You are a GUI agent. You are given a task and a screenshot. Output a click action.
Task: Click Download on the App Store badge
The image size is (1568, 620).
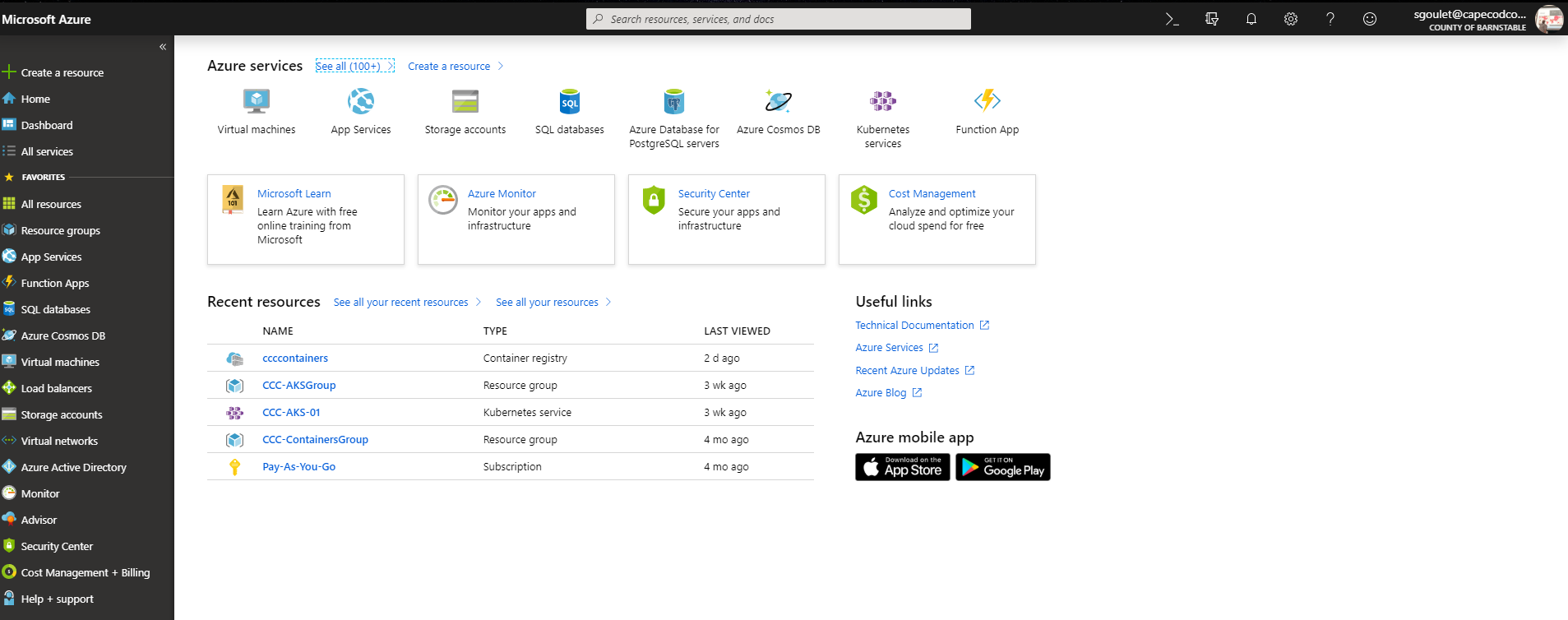point(903,467)
